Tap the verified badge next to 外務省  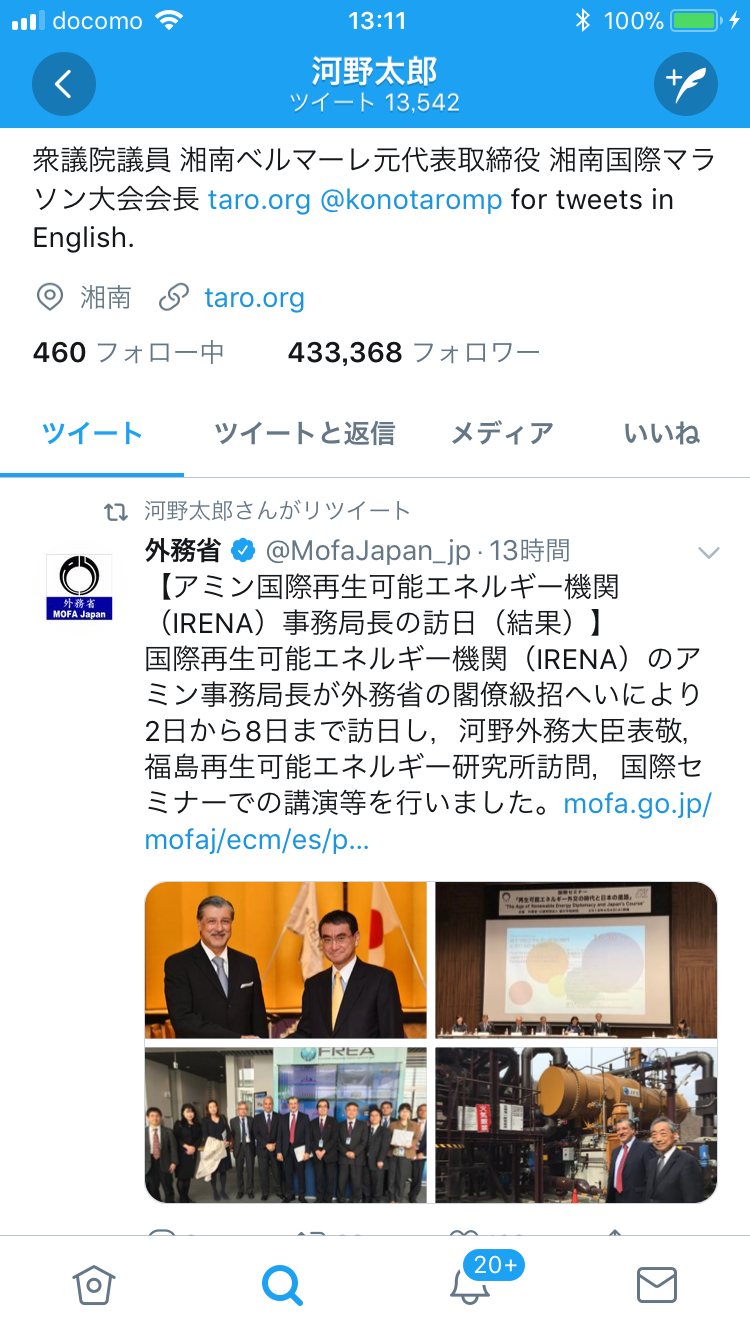(x=242, y=550)
